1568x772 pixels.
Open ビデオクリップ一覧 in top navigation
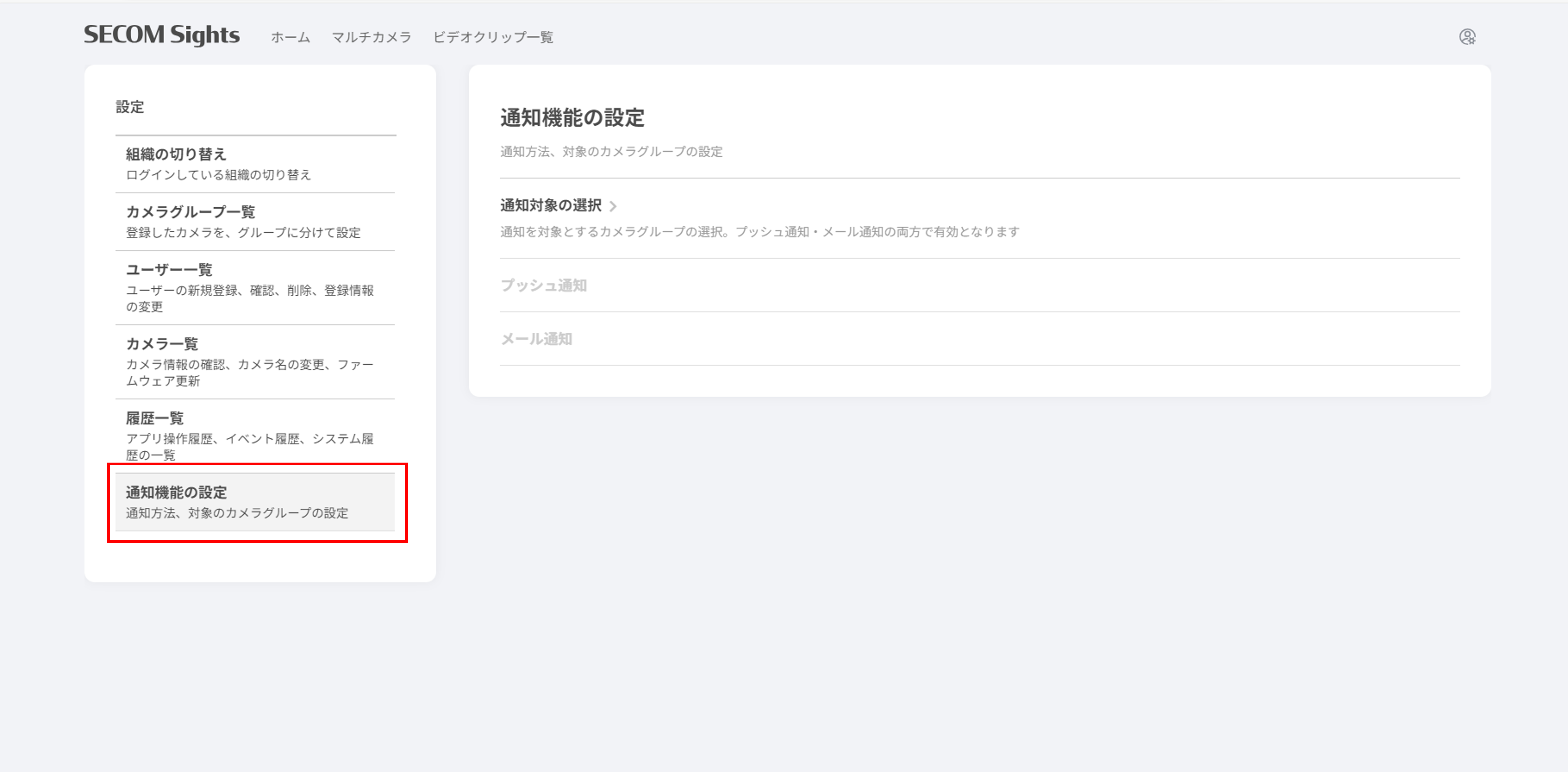[493, 37]
